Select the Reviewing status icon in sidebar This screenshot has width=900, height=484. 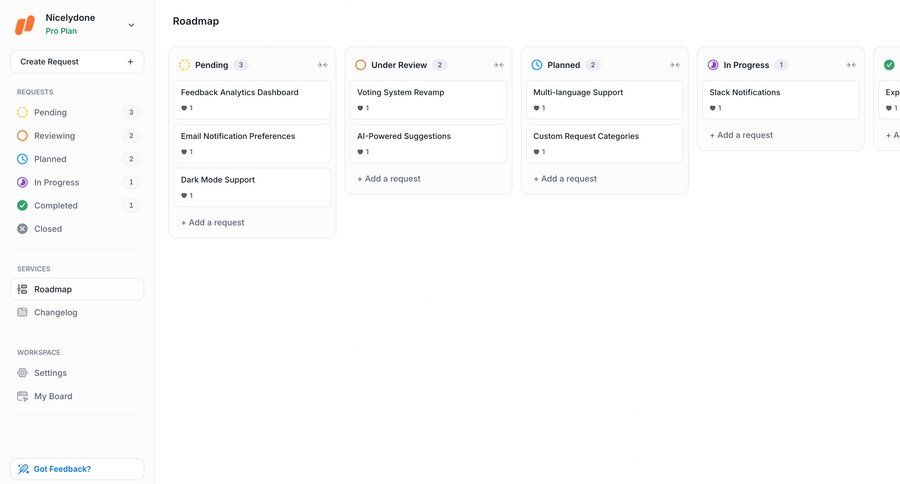23,136
